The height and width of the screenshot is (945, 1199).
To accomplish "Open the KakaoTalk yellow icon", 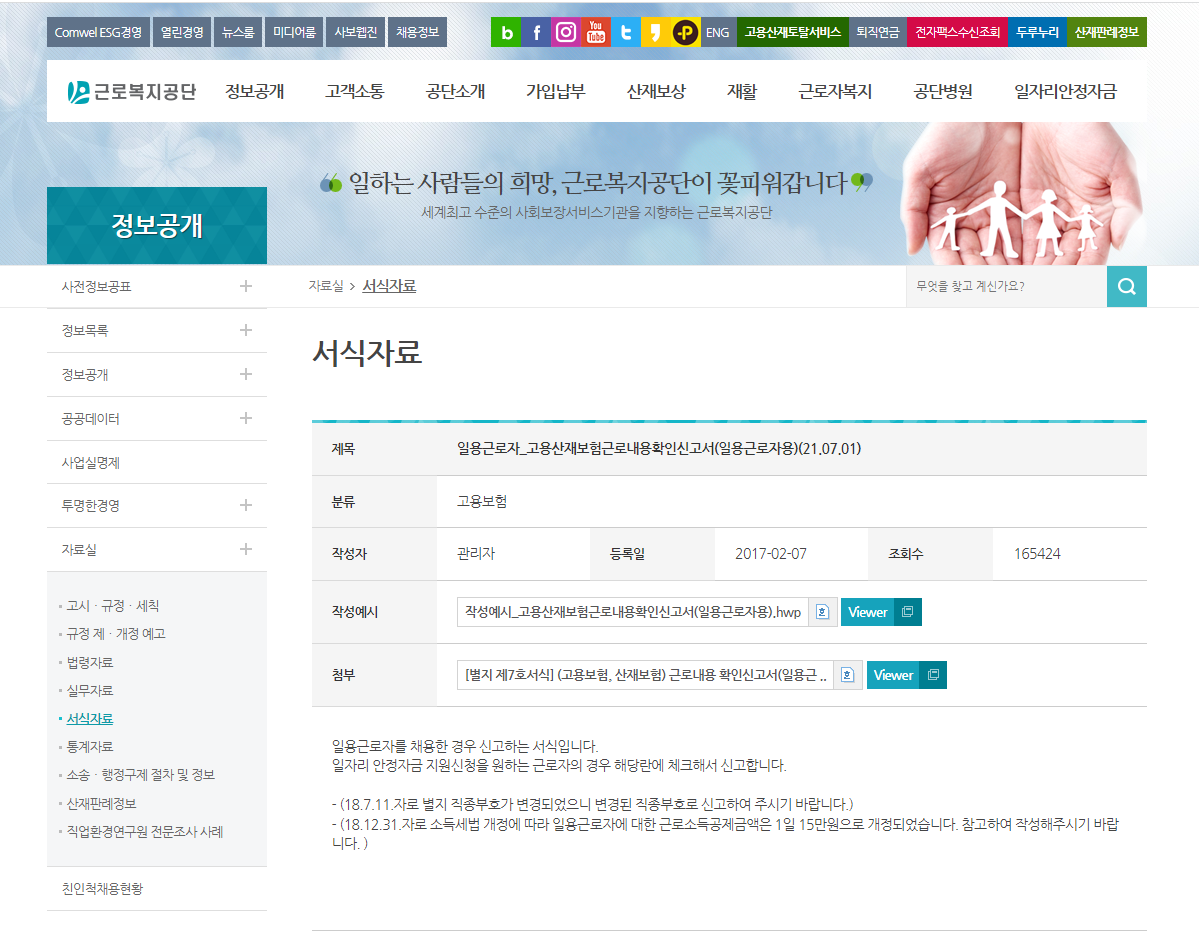I will (655, 32).
